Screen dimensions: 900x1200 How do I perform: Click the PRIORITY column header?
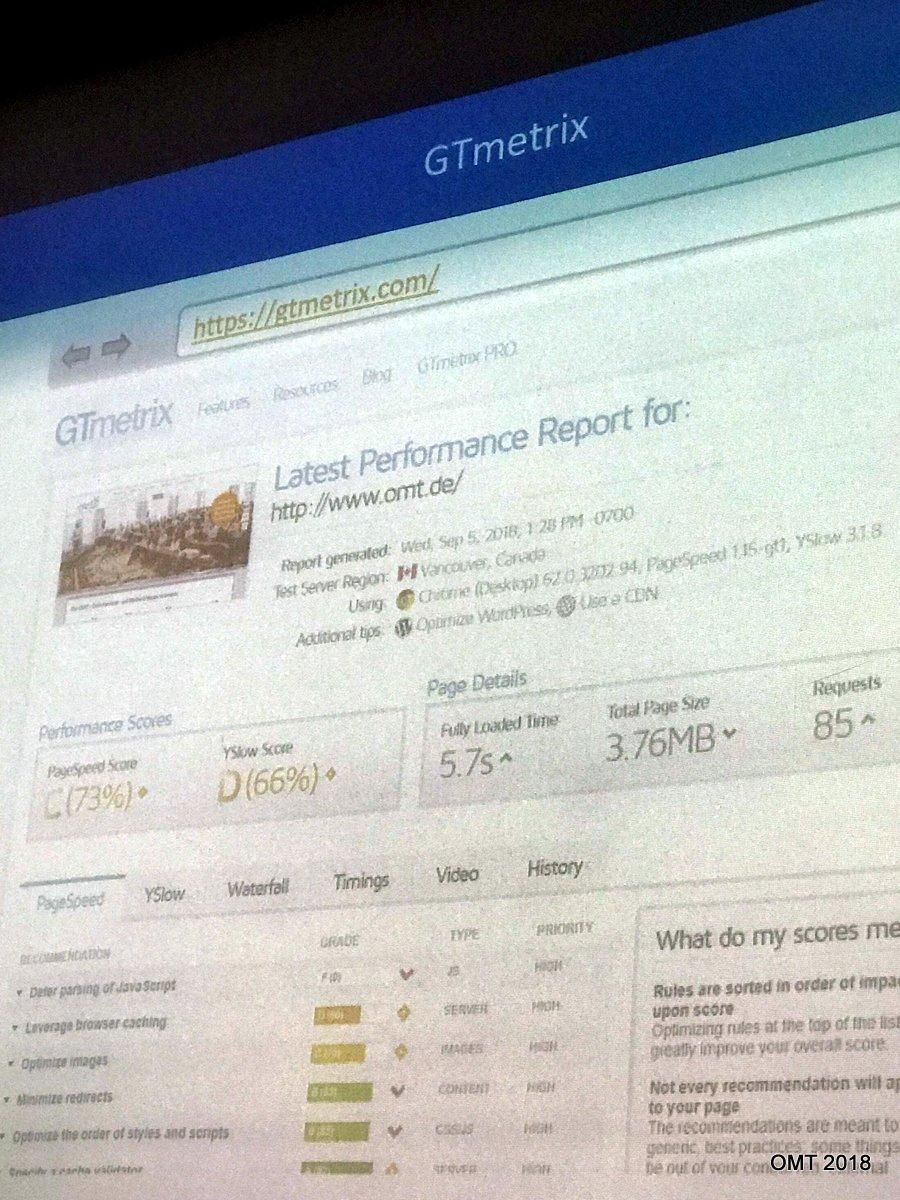click(565, 927)
